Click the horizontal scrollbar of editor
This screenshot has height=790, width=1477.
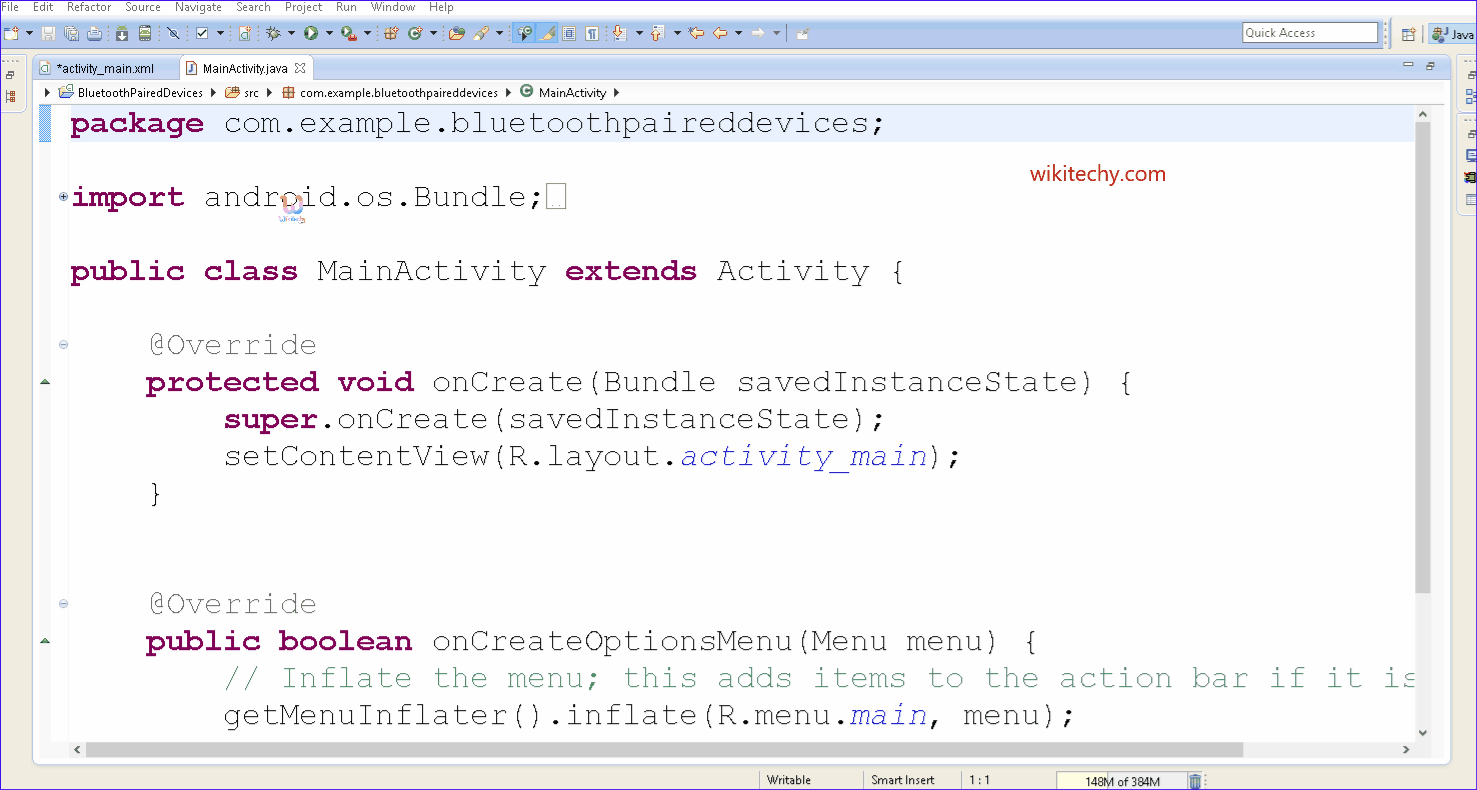[664, 750]
